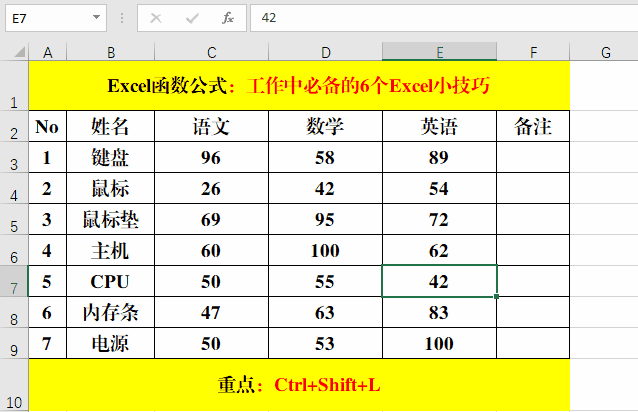Click the 语文 score 26 for 鼠标
638x412 pixels.
[x=212, y=188]
